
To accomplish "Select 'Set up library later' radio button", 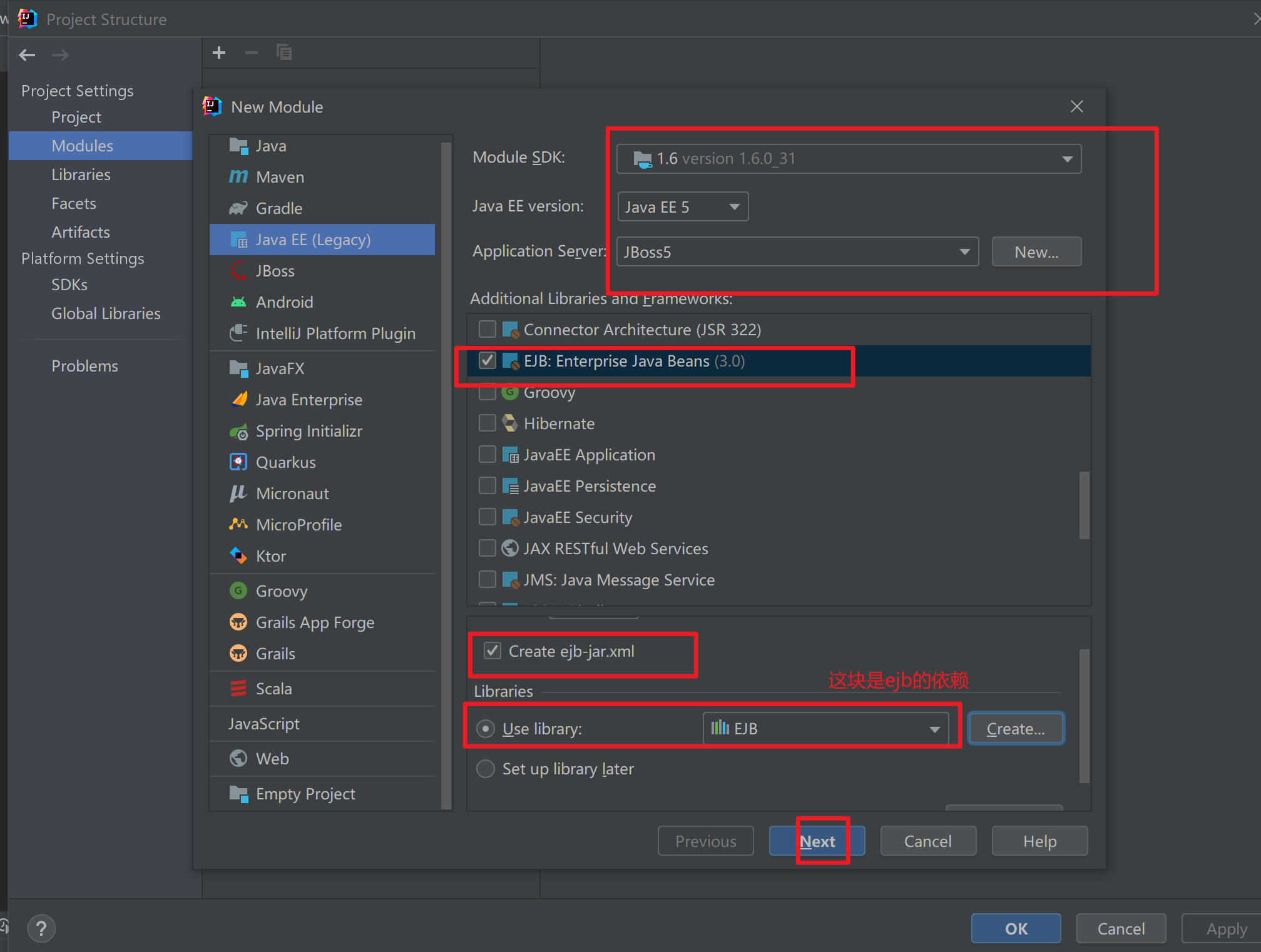I will [486, 769].
